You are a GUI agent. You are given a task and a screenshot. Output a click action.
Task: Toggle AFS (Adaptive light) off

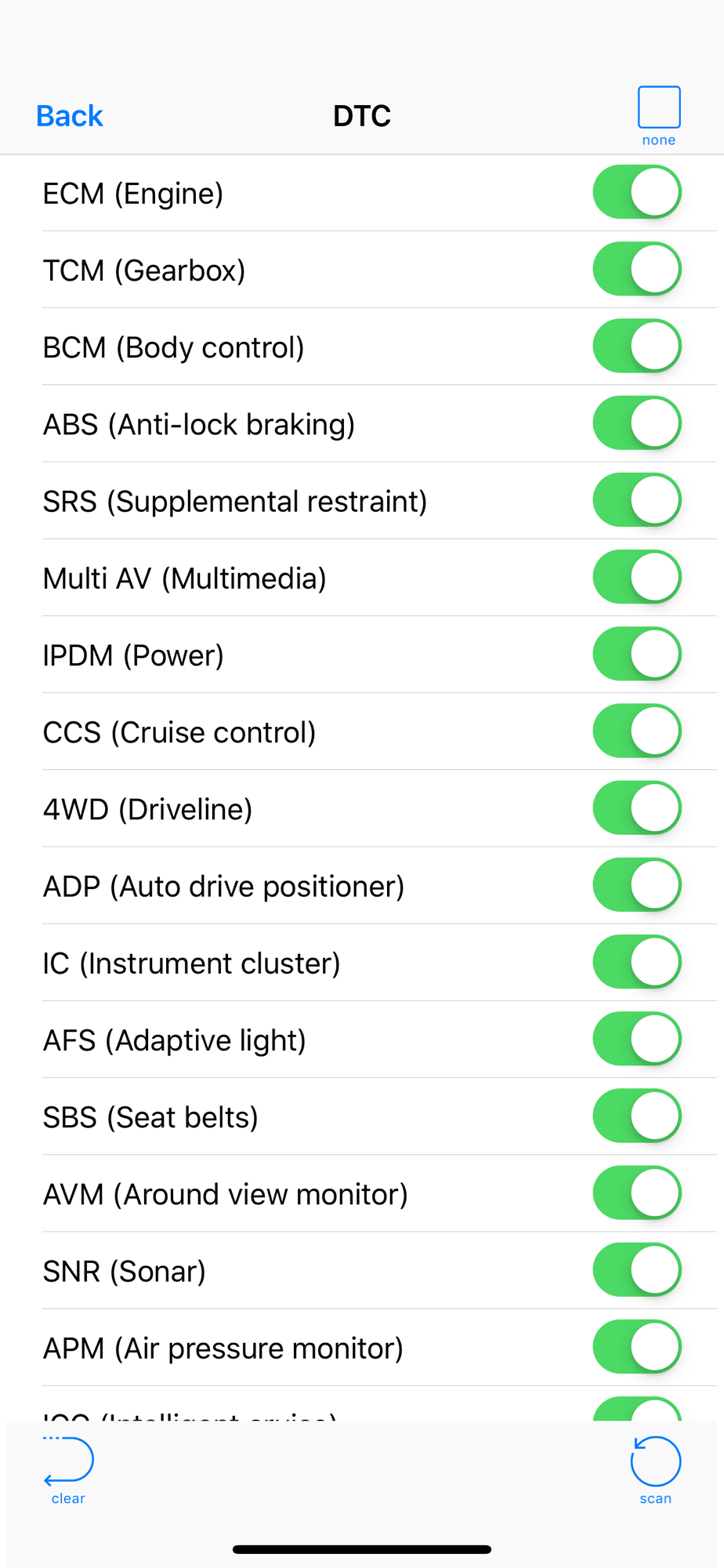[637, 1039]
